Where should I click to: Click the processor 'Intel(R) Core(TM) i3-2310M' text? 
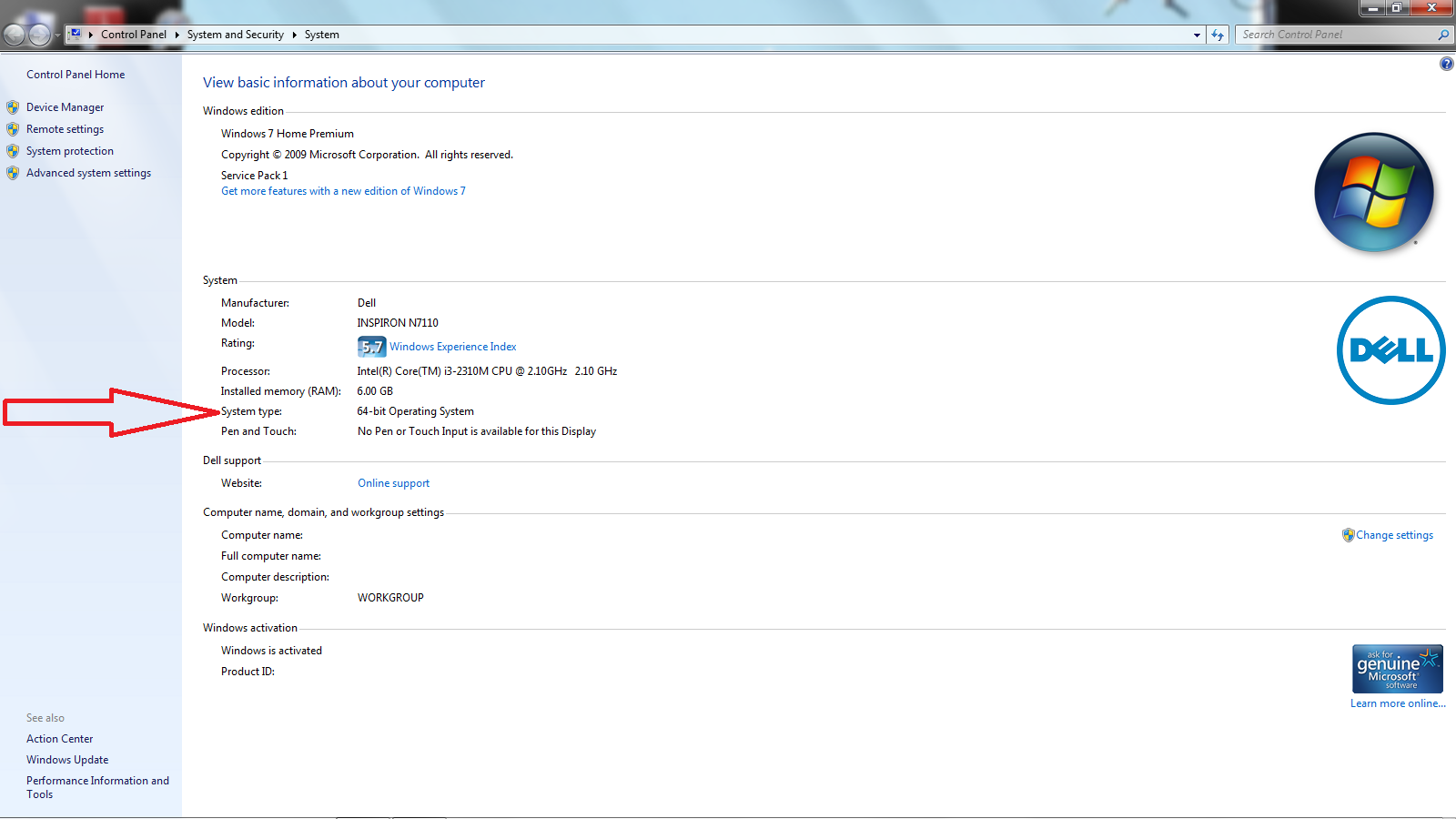[487, 371]
